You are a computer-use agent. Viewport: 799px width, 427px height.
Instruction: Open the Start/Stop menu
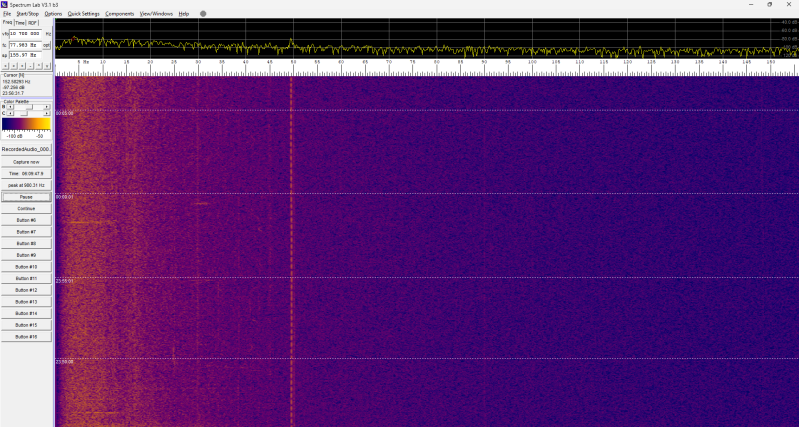point(28,14)
